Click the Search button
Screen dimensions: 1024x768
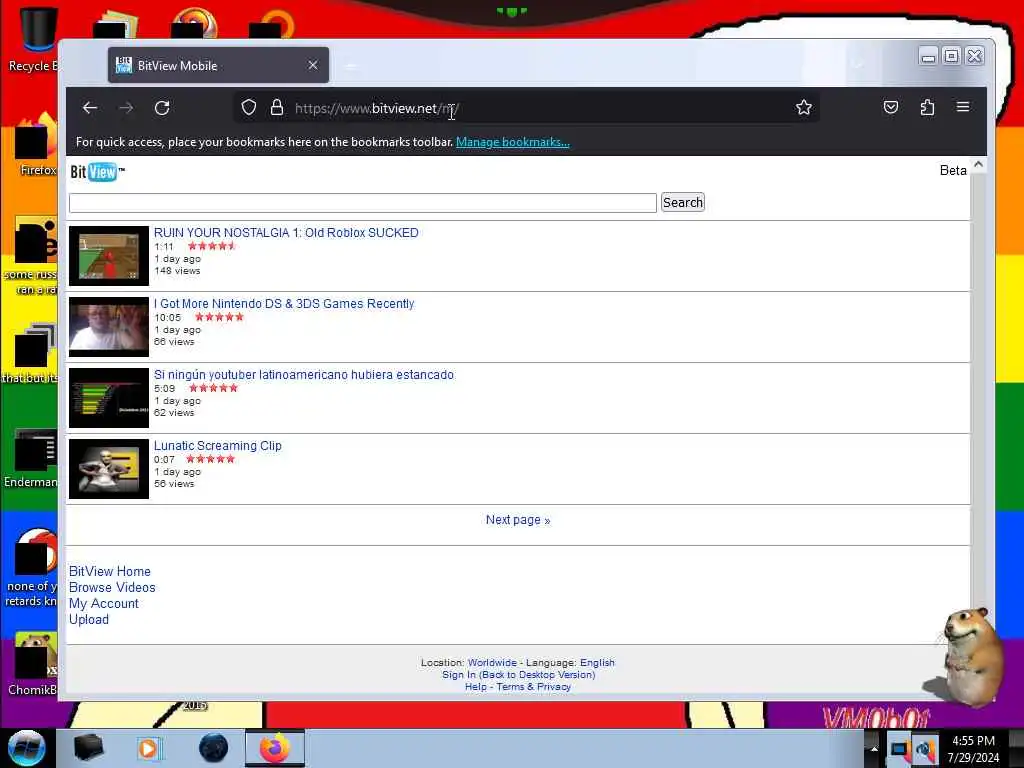pos(682,202)
